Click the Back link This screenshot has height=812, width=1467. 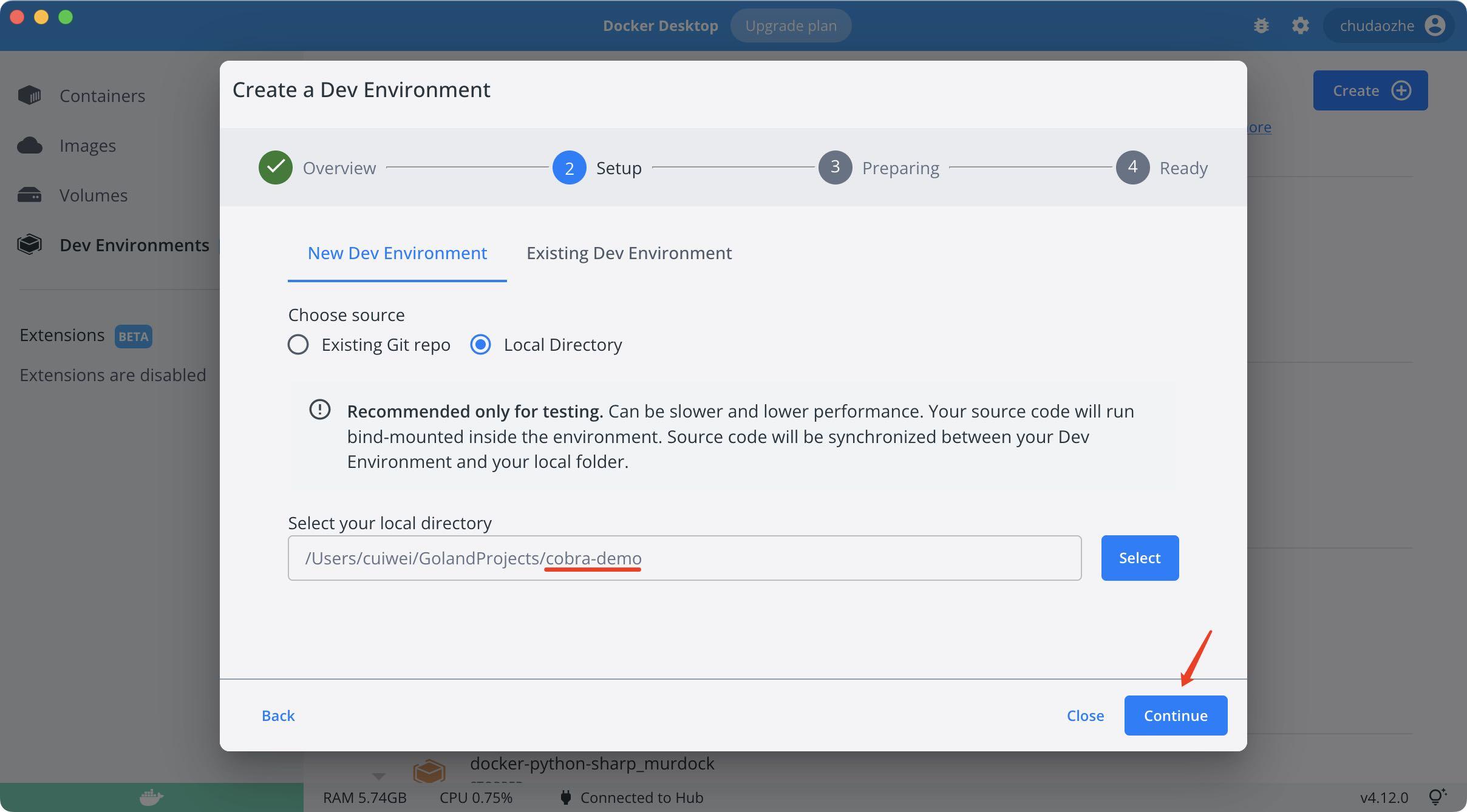[x=278, y=716]
